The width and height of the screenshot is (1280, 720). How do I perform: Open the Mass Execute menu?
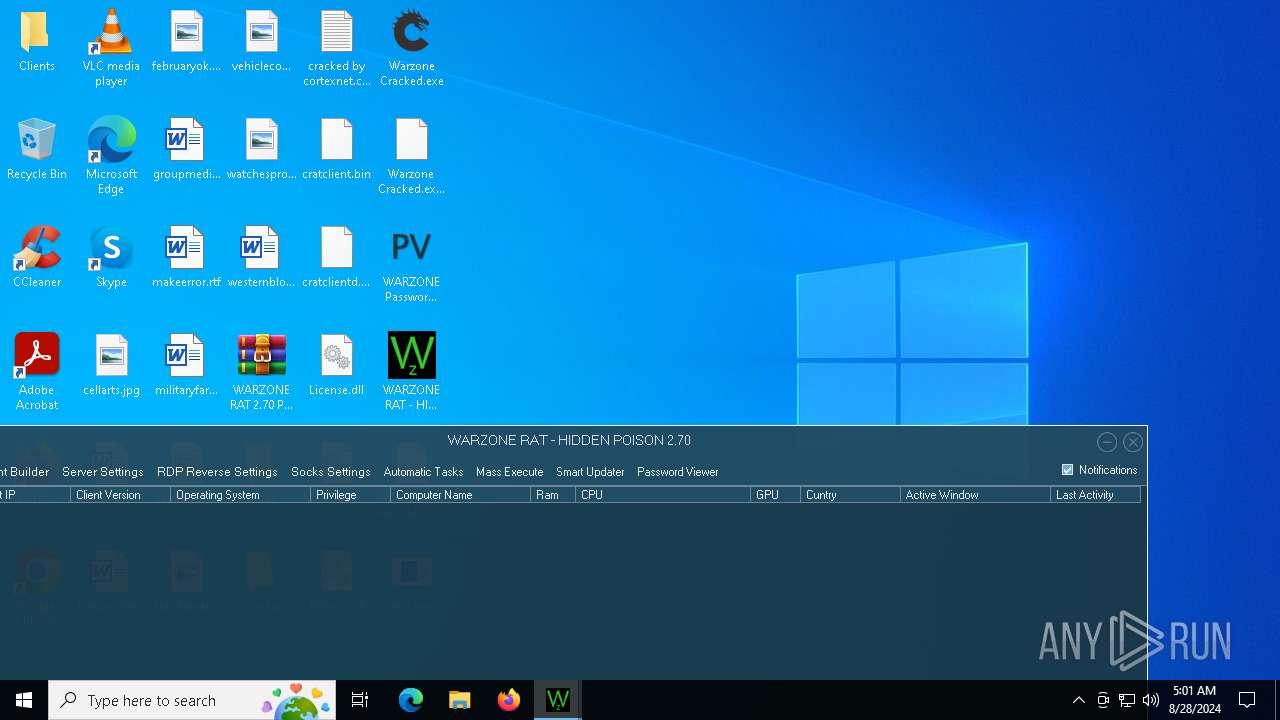(510, 472)
